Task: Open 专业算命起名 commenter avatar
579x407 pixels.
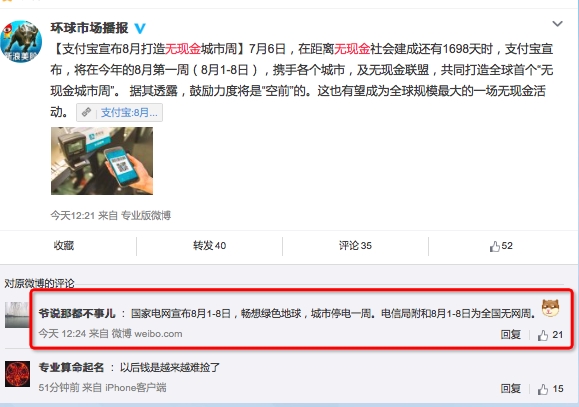Action: coord(17,374)
